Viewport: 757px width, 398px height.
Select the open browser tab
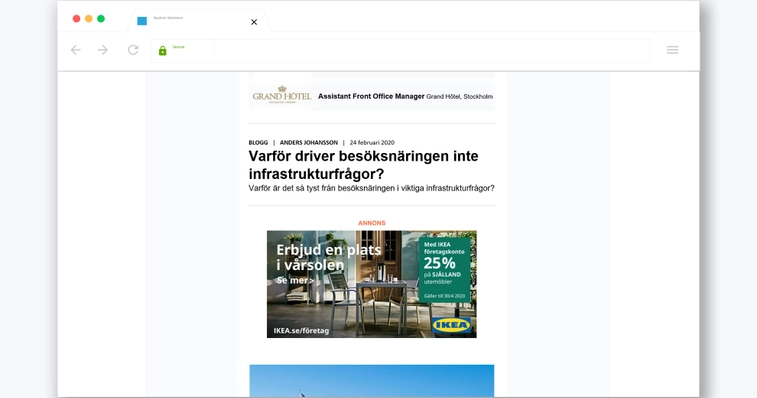coord(198,21)
